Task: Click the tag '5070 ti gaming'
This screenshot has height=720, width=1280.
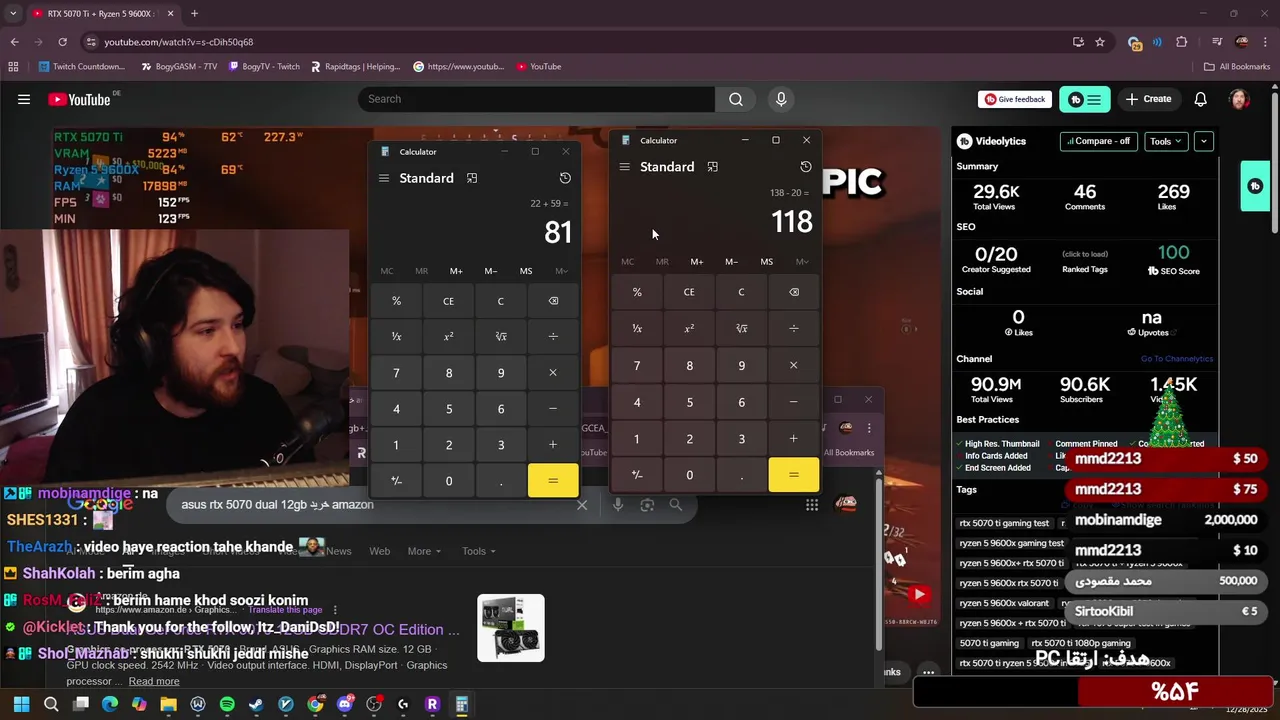Action: pos(989,643)
